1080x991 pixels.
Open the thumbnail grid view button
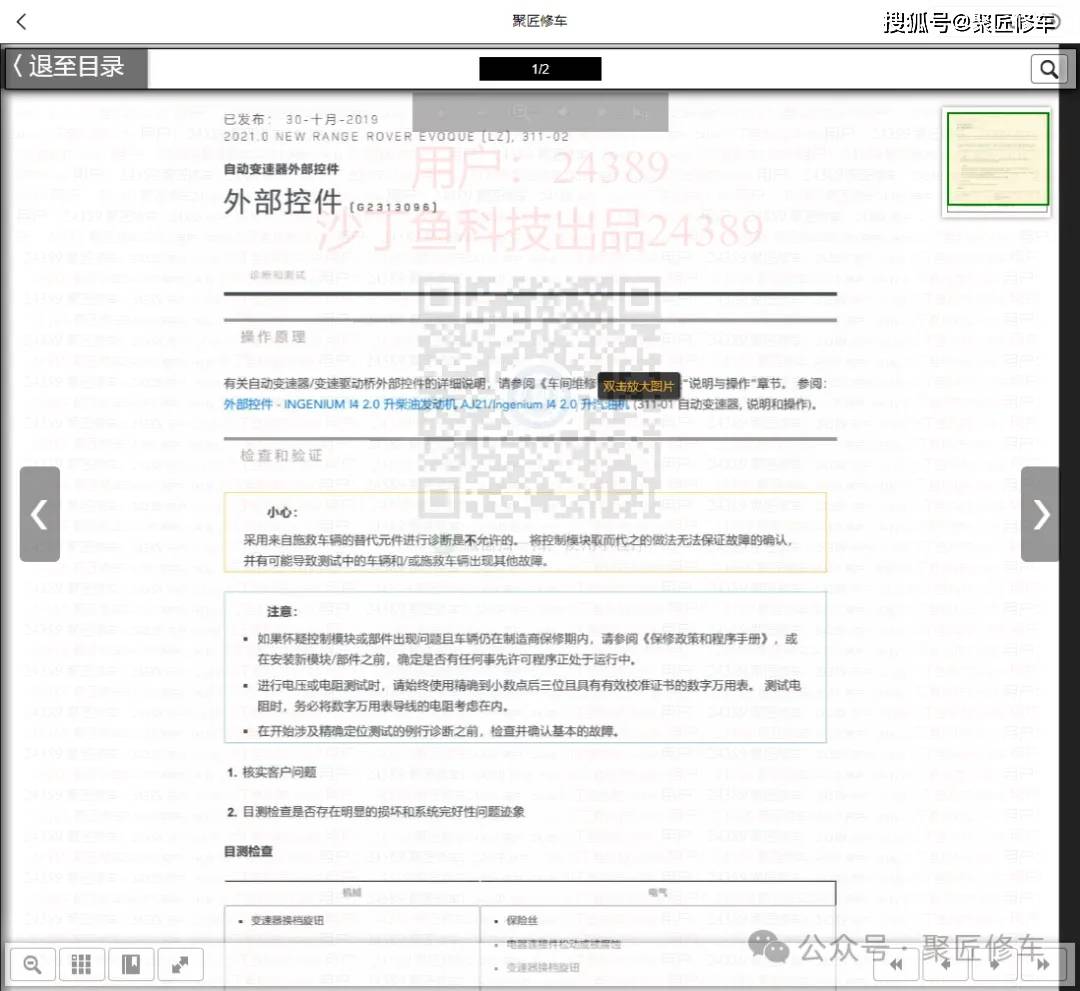coord(81,963)
